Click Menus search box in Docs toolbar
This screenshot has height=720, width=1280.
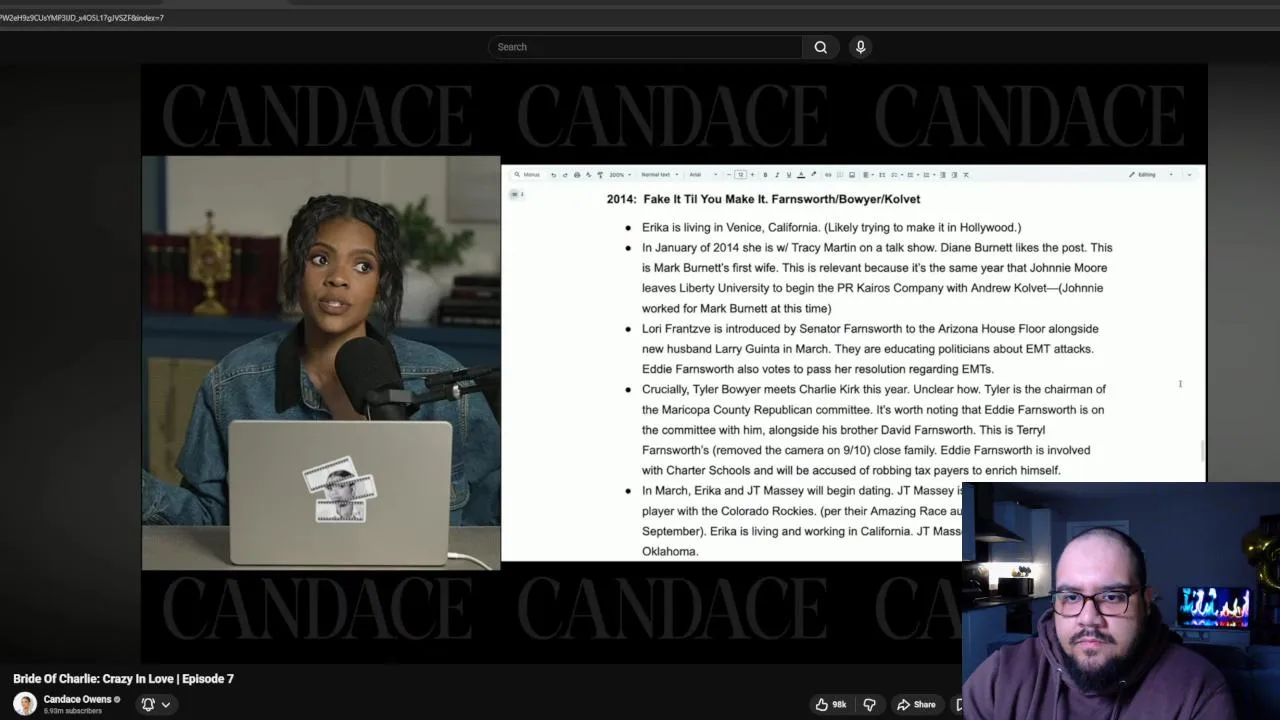click(526, 175)
